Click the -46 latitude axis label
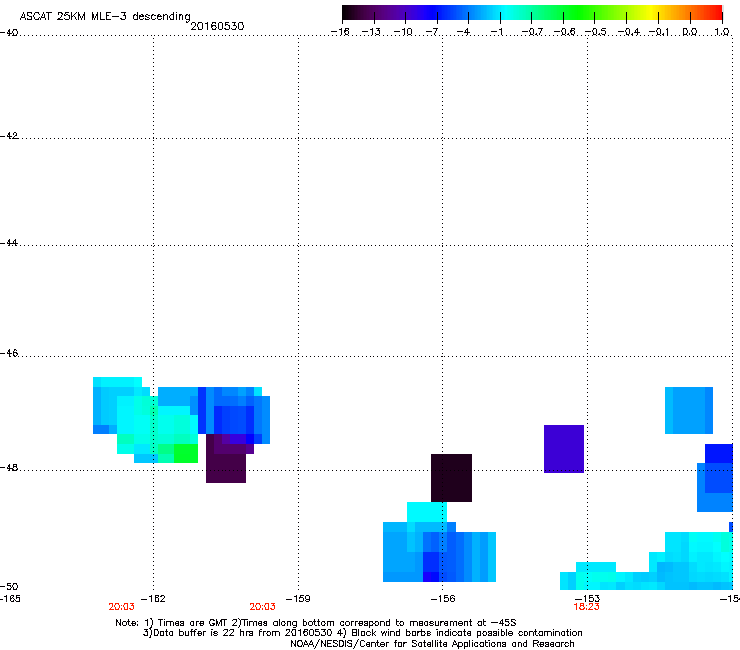 pyautogui.click(x=9, y=353)
